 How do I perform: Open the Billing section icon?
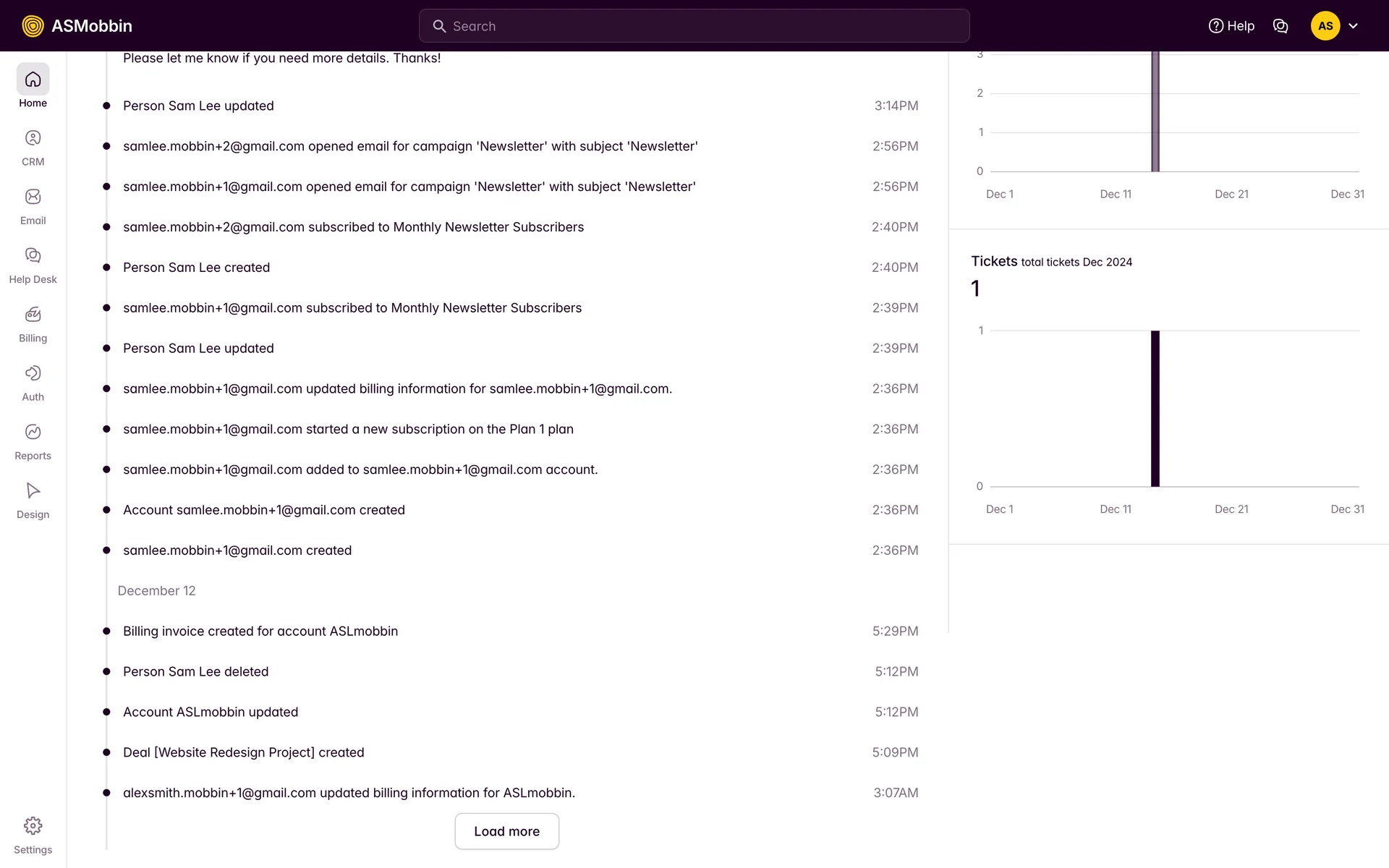point(33,315)
